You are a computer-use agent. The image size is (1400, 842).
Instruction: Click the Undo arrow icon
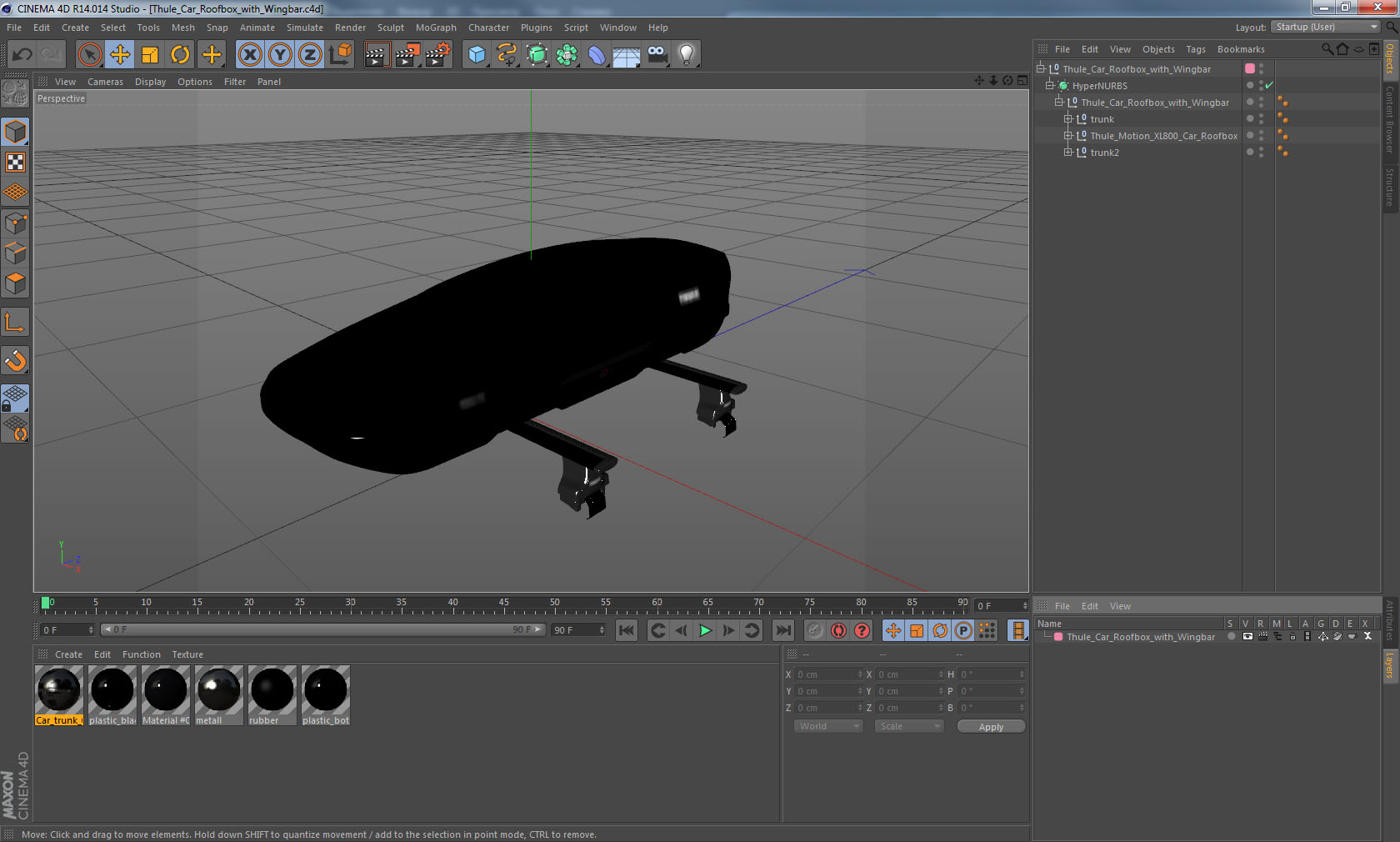tap(22, 55)
